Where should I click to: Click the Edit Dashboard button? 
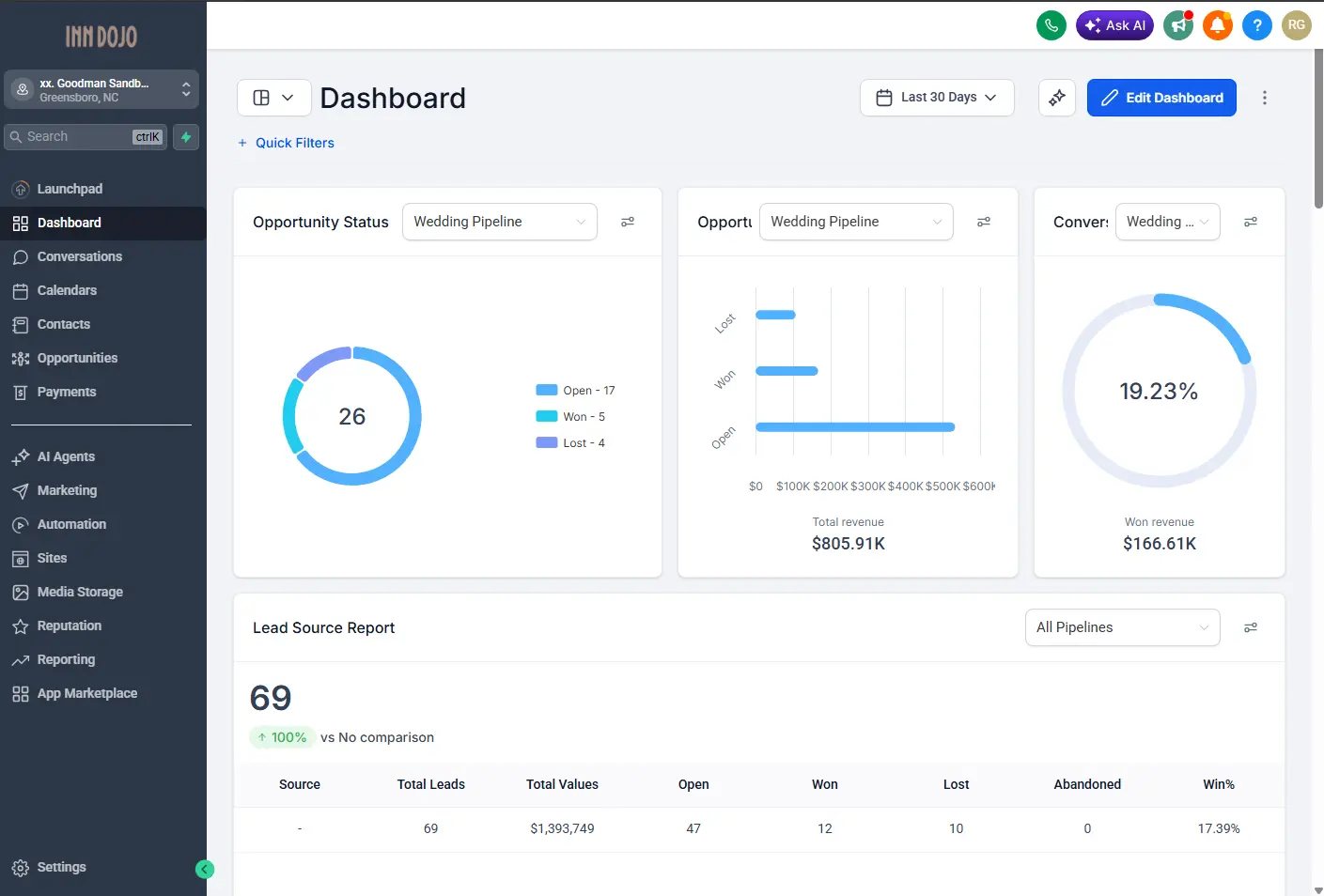click(1161, 97)
